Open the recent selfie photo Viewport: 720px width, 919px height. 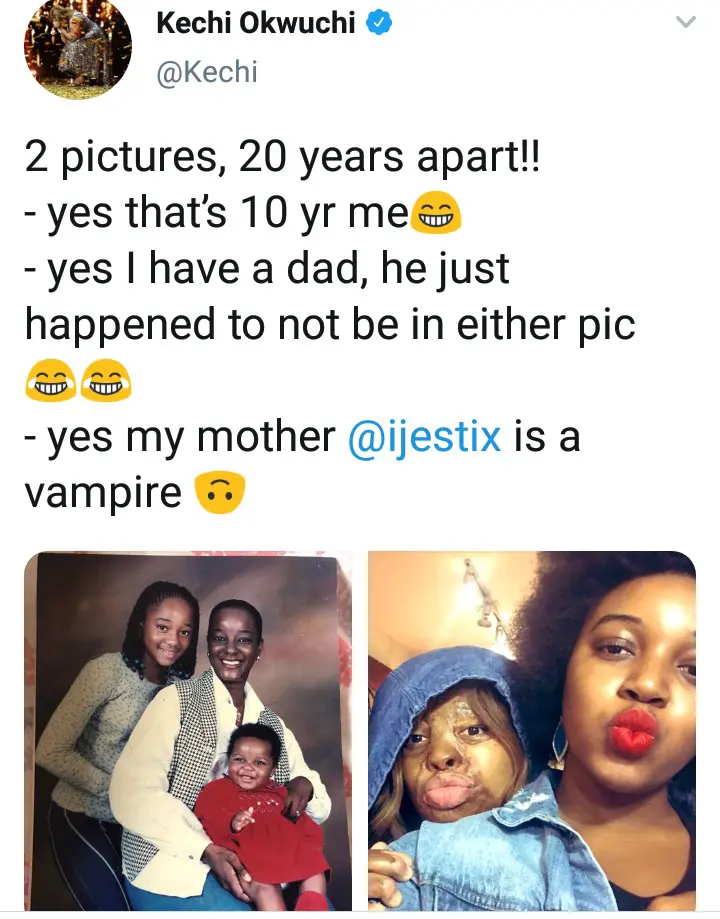coord(532,731)
